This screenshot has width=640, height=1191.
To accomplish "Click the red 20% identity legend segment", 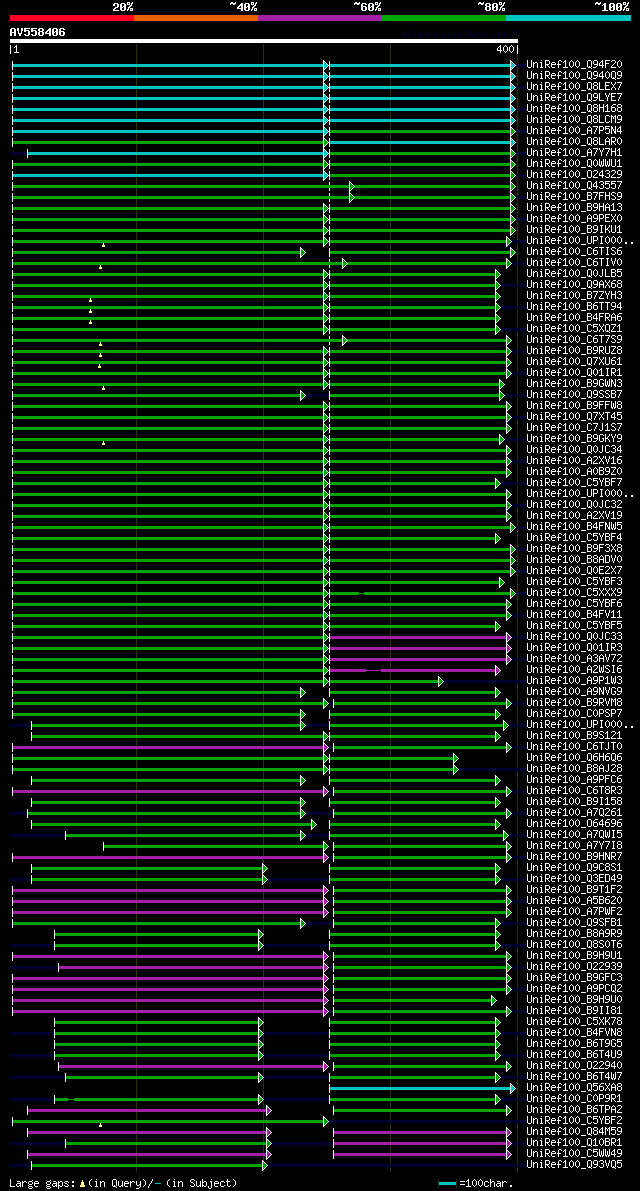I will point(72,17).
